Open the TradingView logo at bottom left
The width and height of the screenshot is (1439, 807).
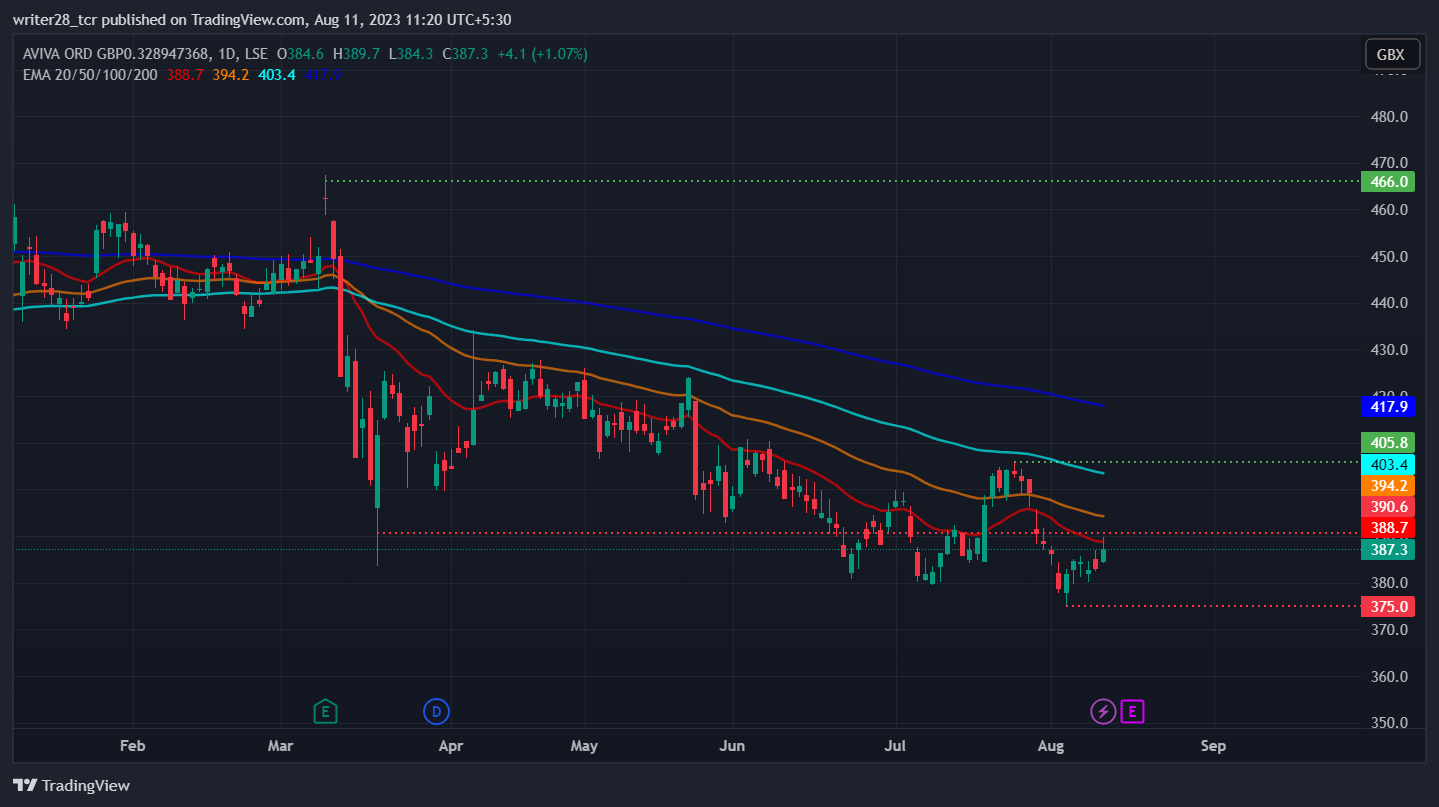pos(71,785)
